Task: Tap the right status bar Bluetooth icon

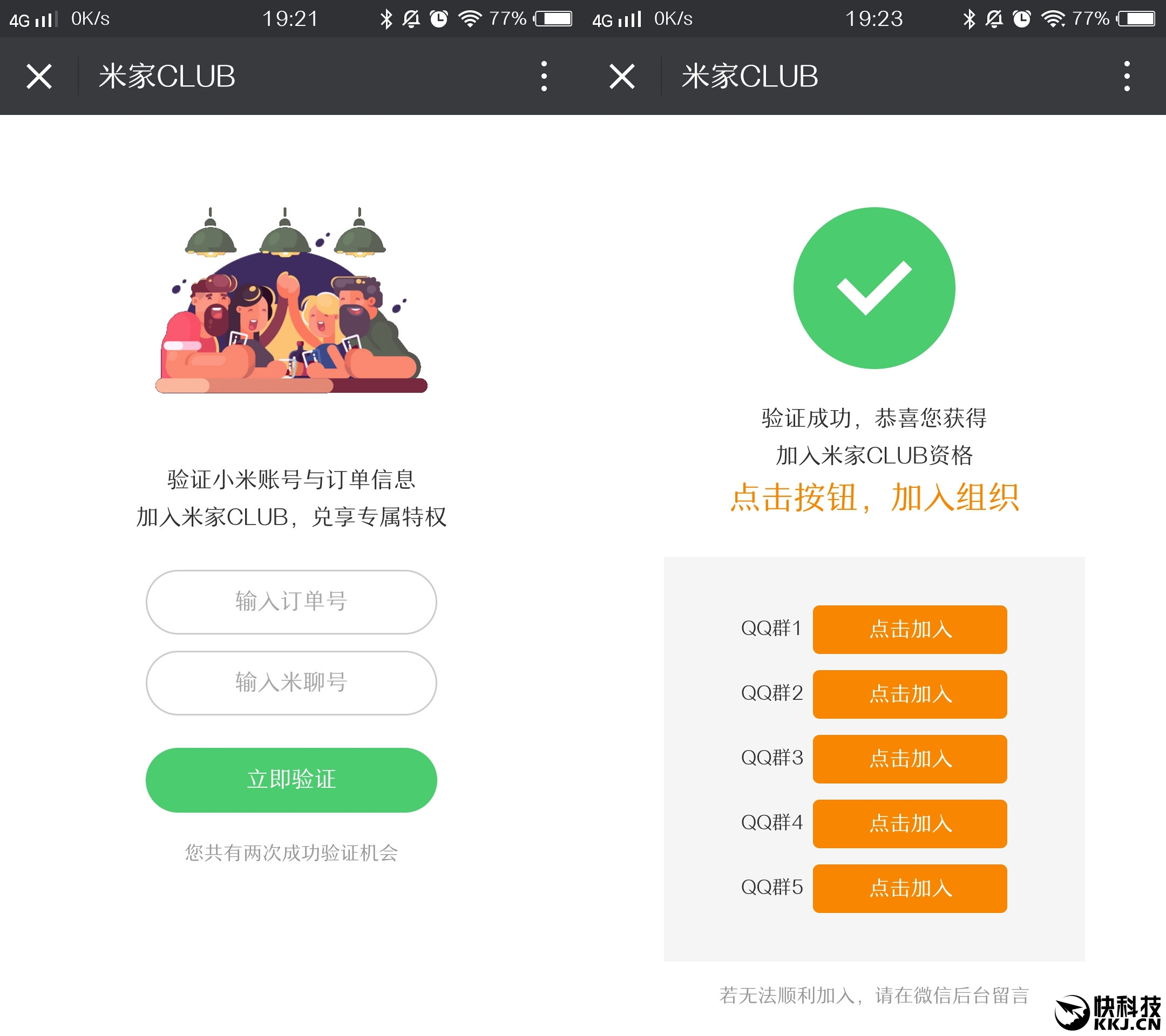Action: pyautogui.click(x=969, y=19)
